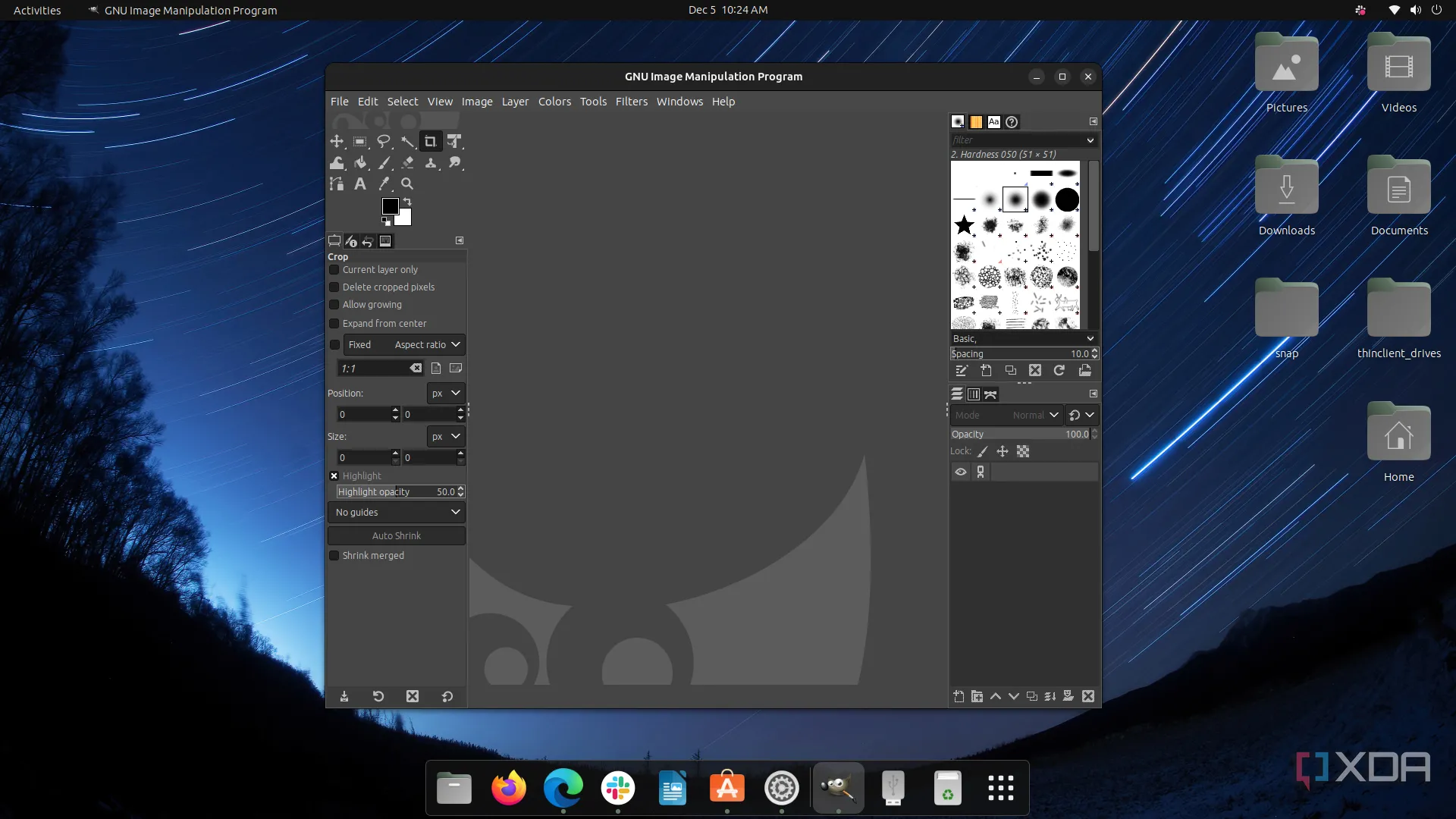
Task: Select the black star brush thumbnail
Action: tap(964, 225)
